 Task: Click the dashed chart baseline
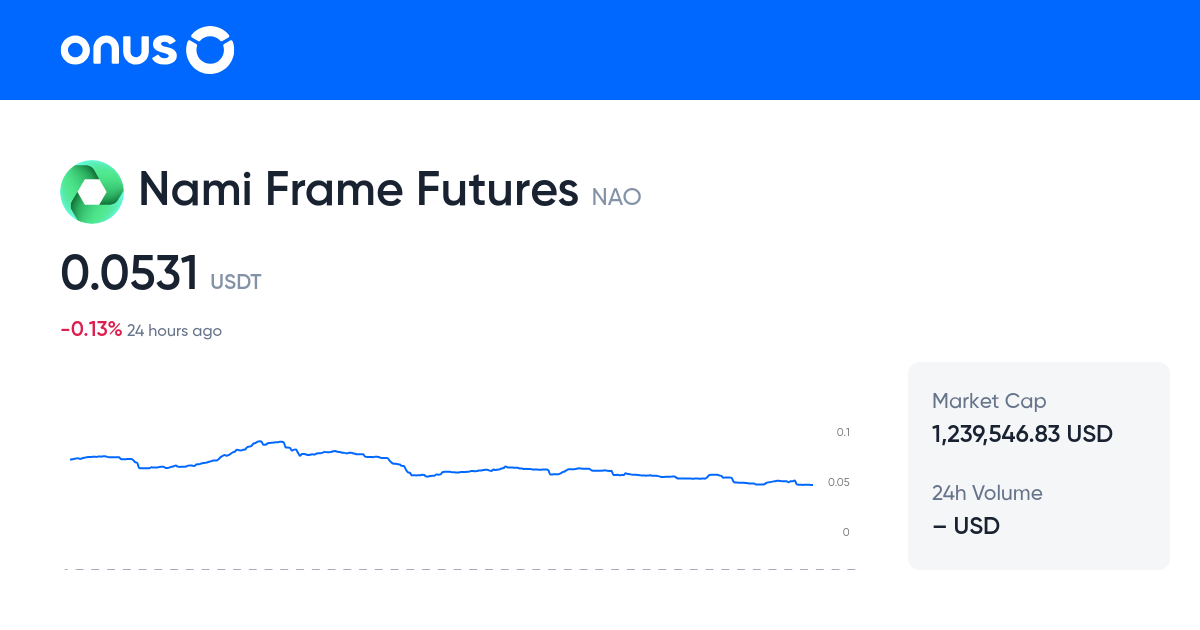point(460,570)
